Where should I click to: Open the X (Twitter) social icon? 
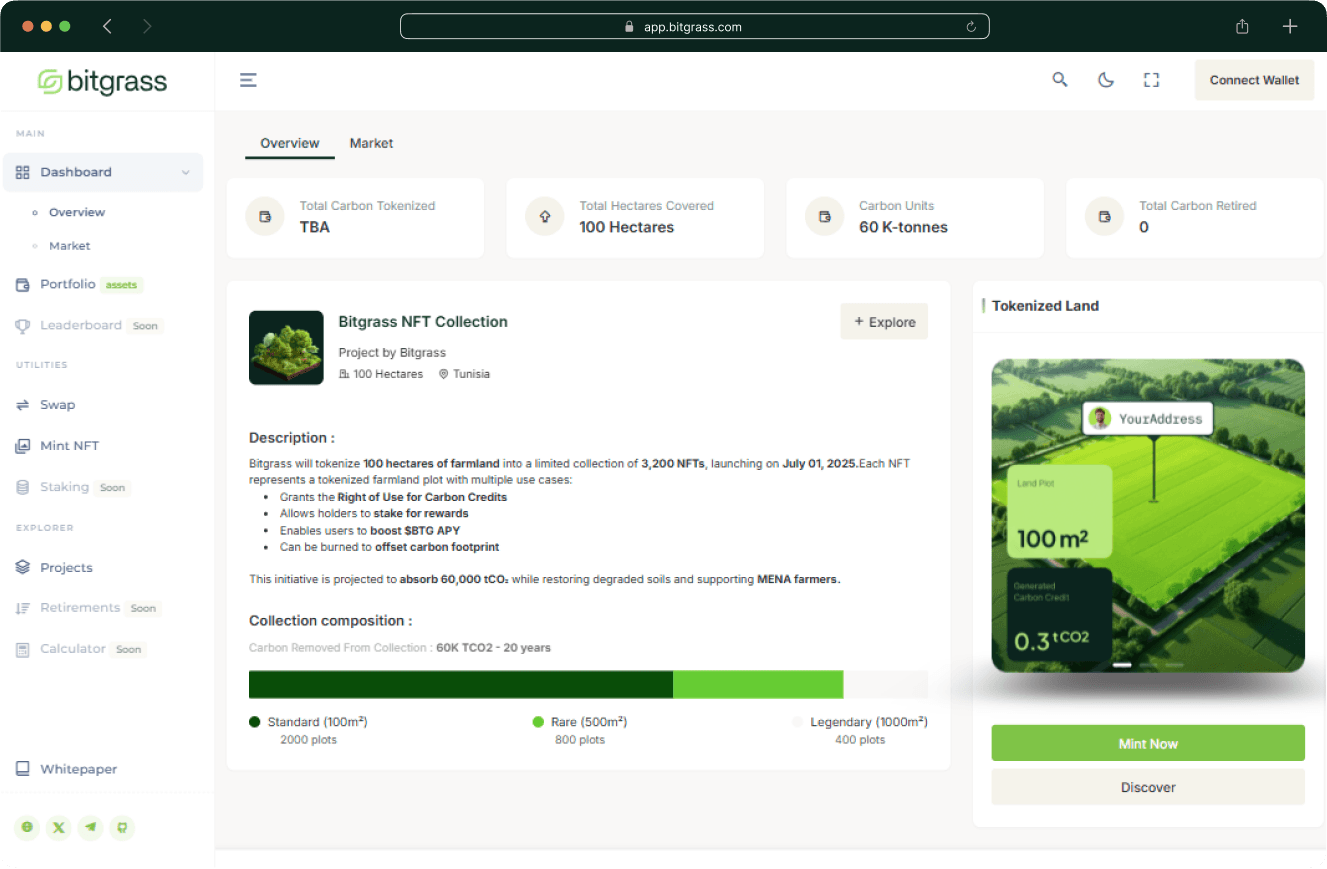59,827
